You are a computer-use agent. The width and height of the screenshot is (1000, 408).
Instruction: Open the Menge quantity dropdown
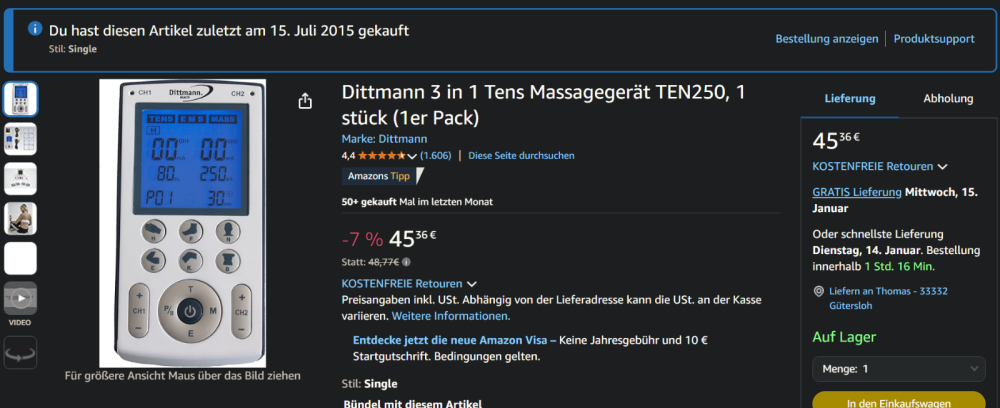tap(898, 369)
